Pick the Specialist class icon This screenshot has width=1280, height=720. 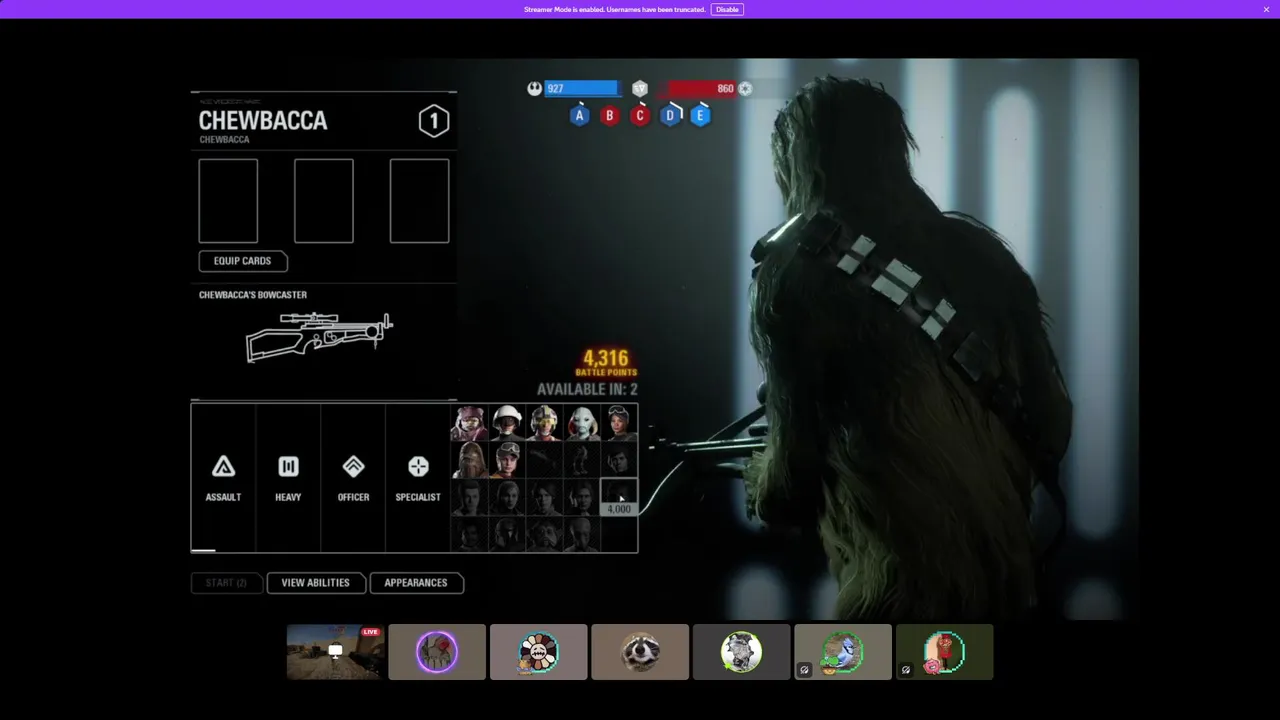(418, 467)
